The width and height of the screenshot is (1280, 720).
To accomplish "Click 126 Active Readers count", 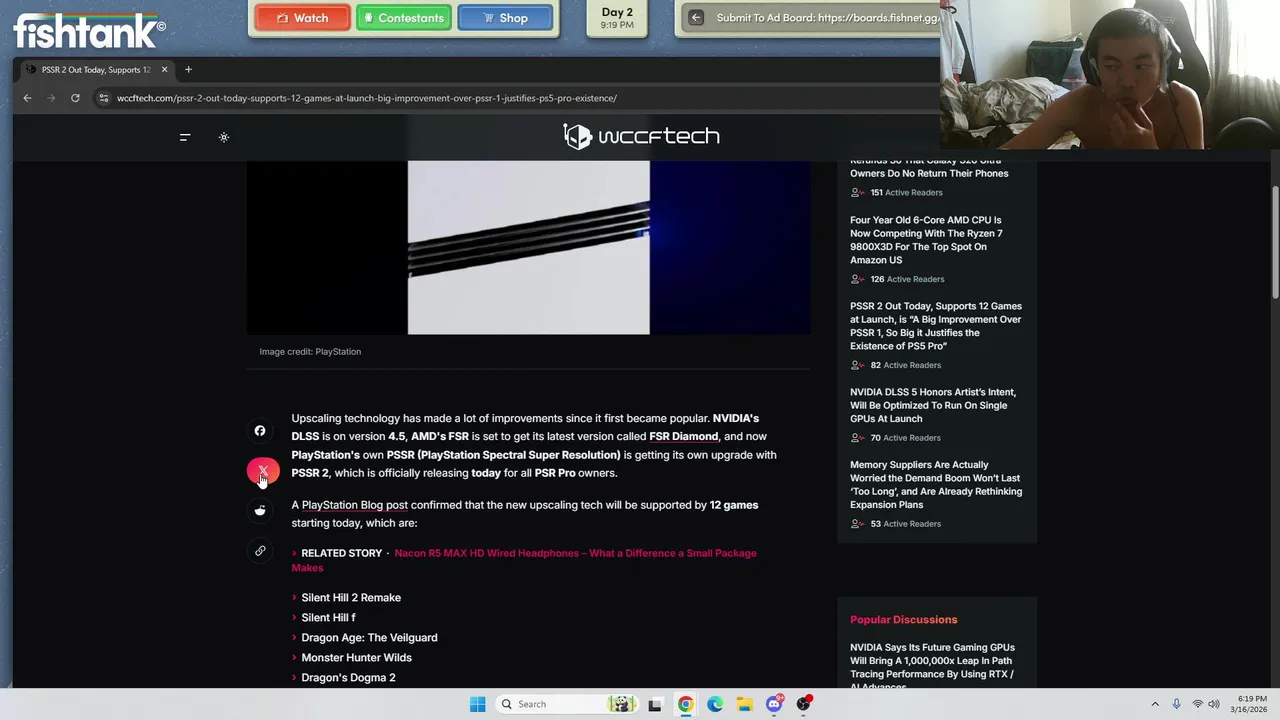I will tap(897, 279).
